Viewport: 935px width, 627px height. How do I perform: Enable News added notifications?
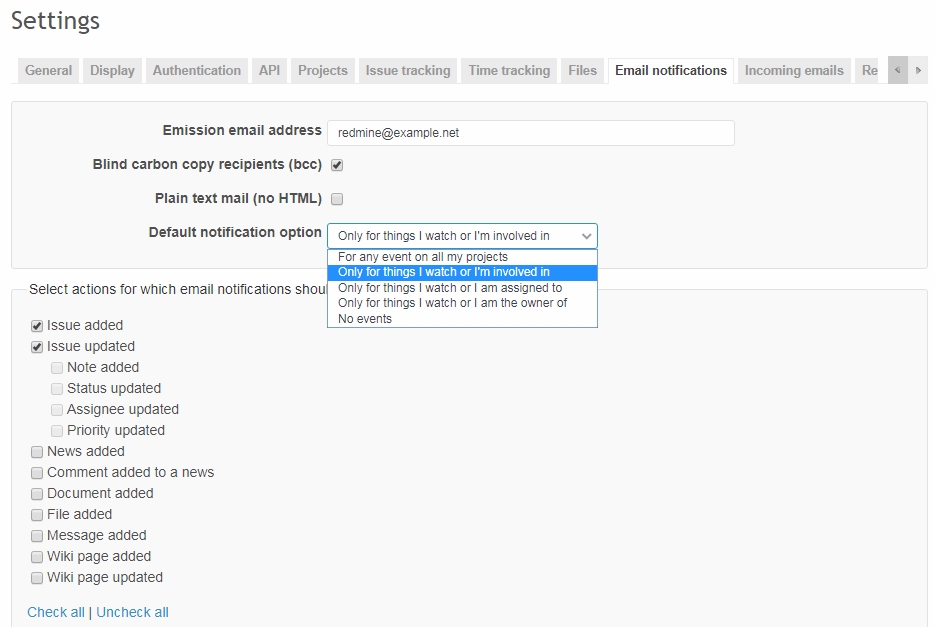[36, 451]
